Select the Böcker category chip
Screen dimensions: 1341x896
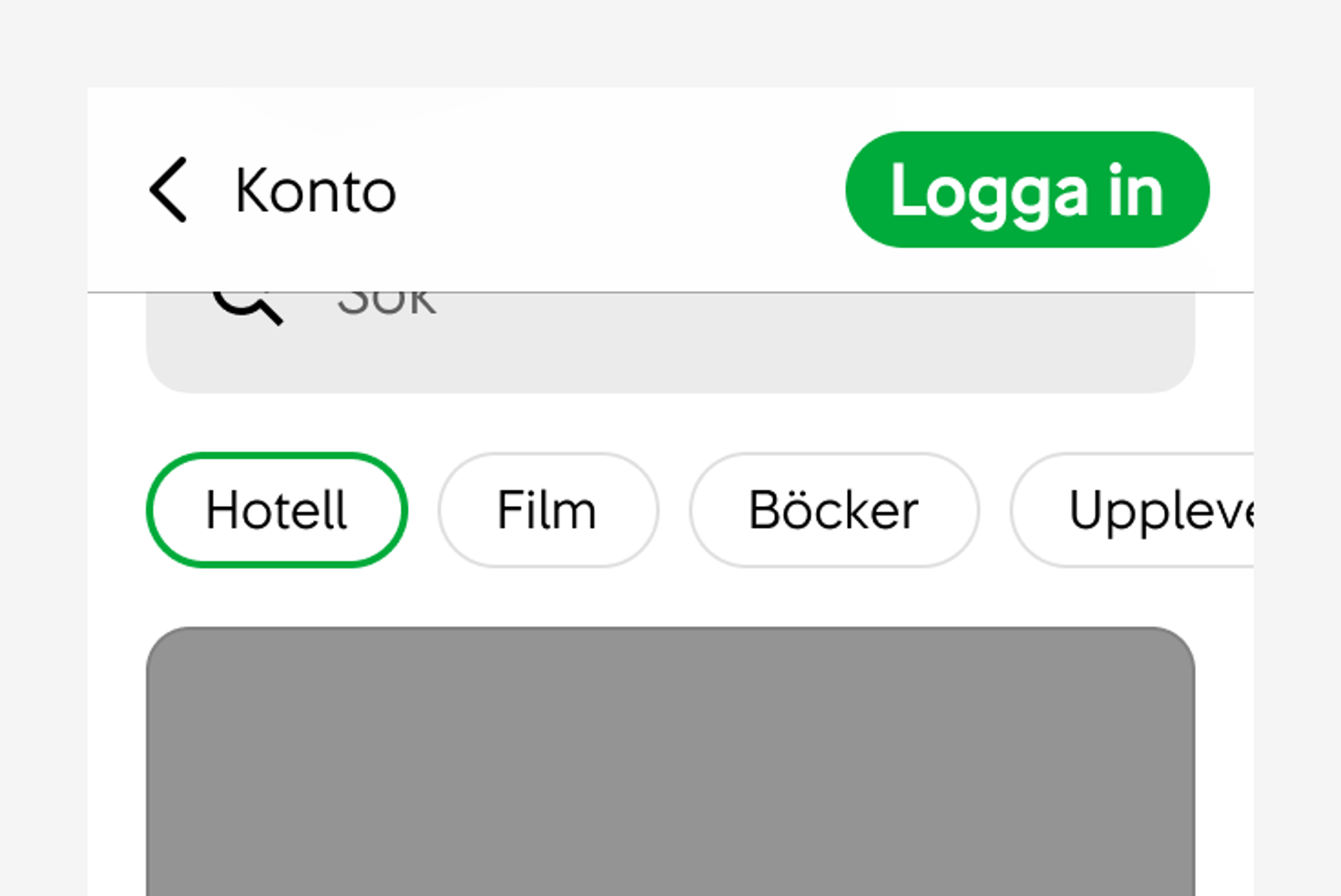[x=834, y=510]
